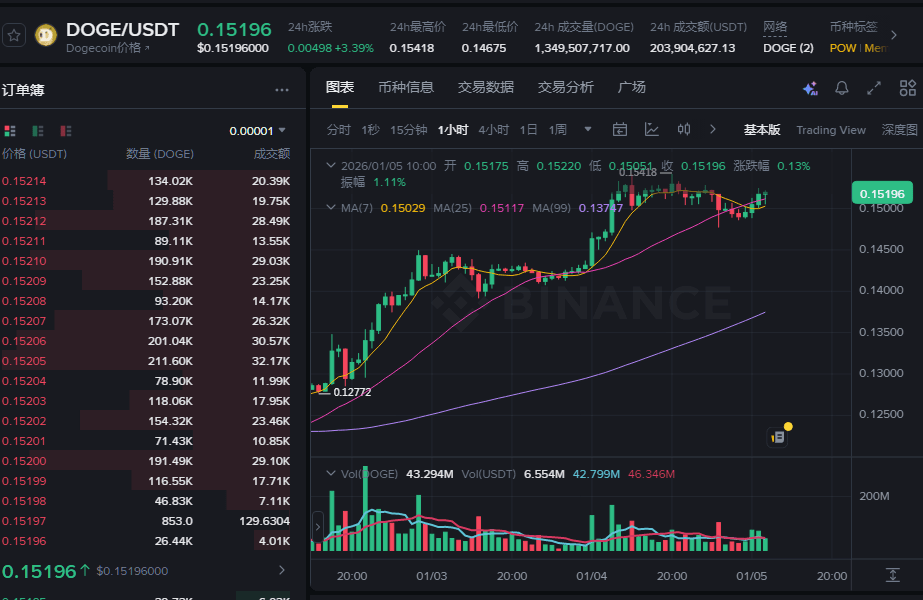
Task: Select ask price 0.15197 row
Action: point(145,521)
